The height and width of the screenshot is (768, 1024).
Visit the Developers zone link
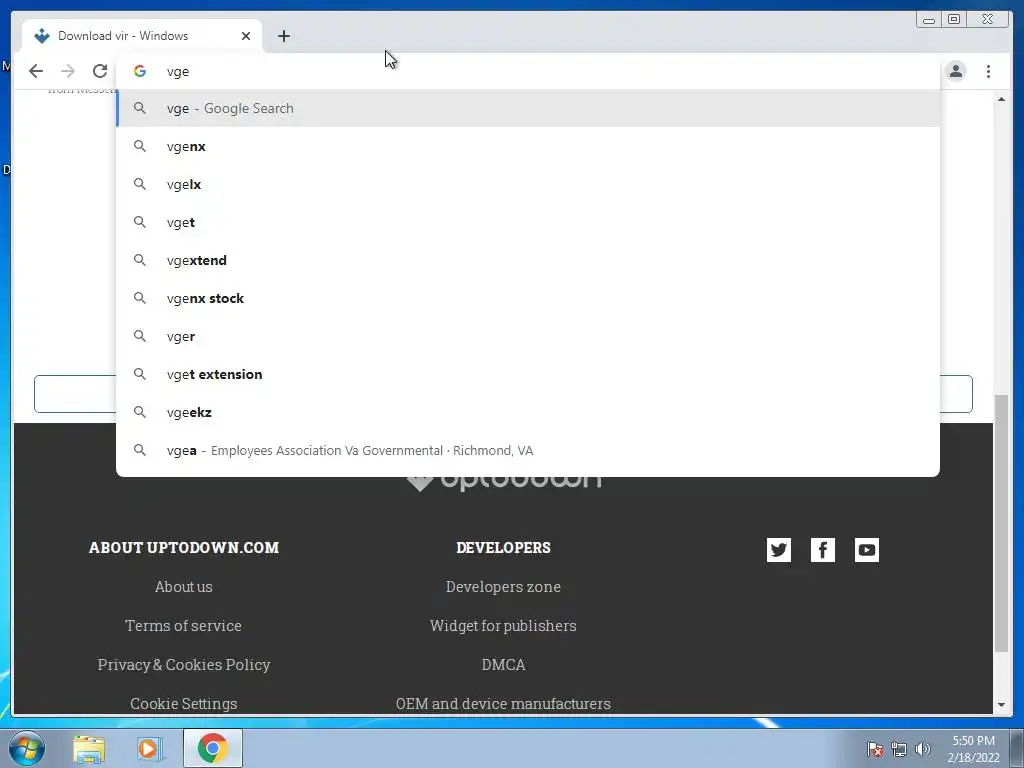coord(503,586)
